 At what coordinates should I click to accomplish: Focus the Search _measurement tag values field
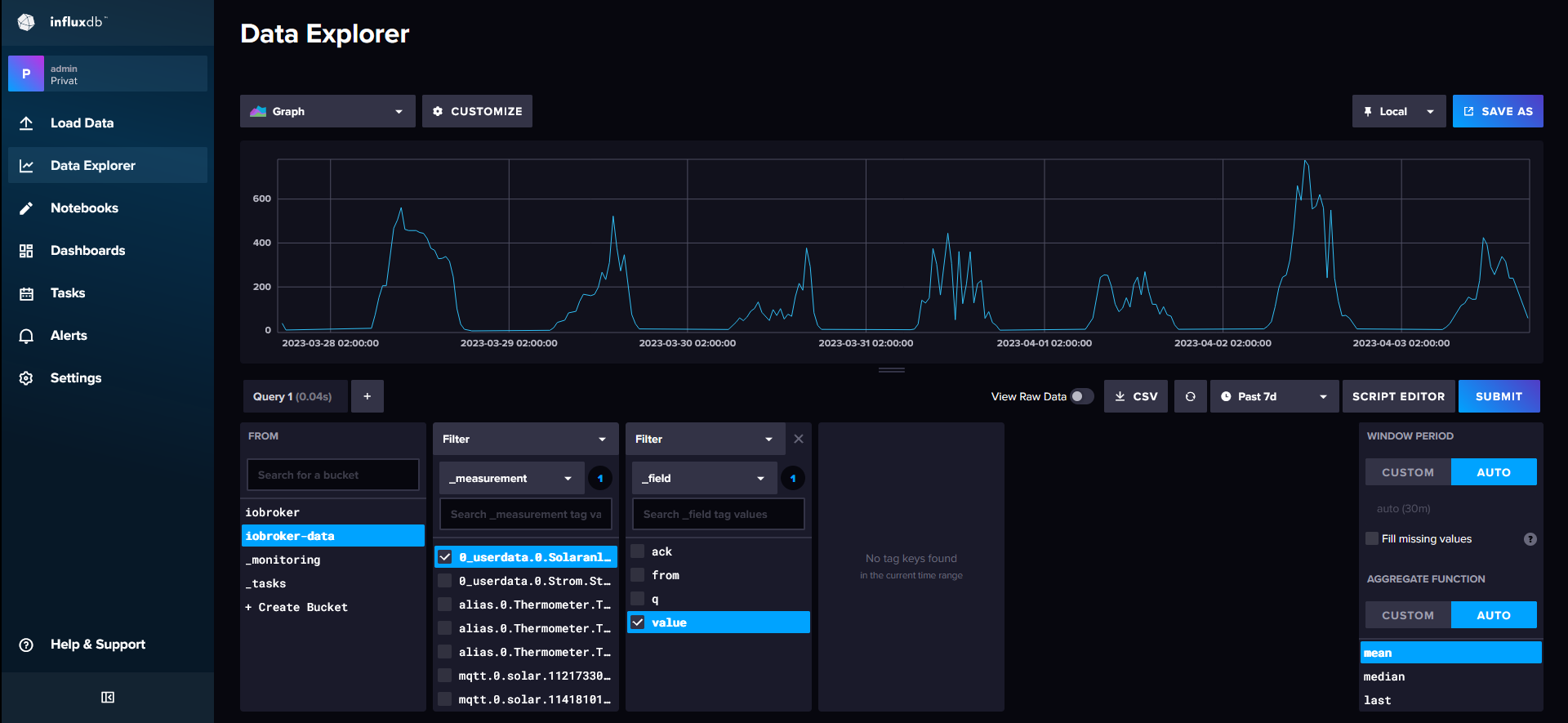pos(526,514)
